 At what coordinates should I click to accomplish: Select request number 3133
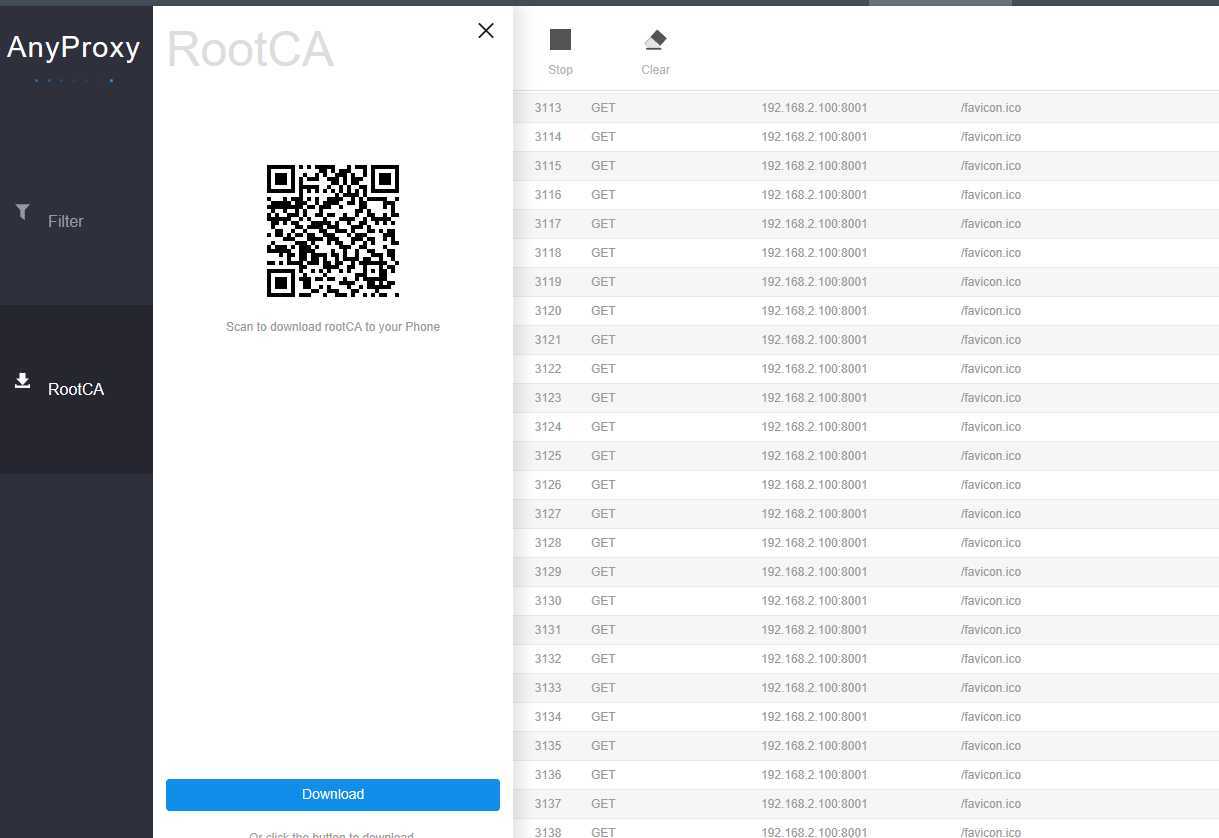548,688
